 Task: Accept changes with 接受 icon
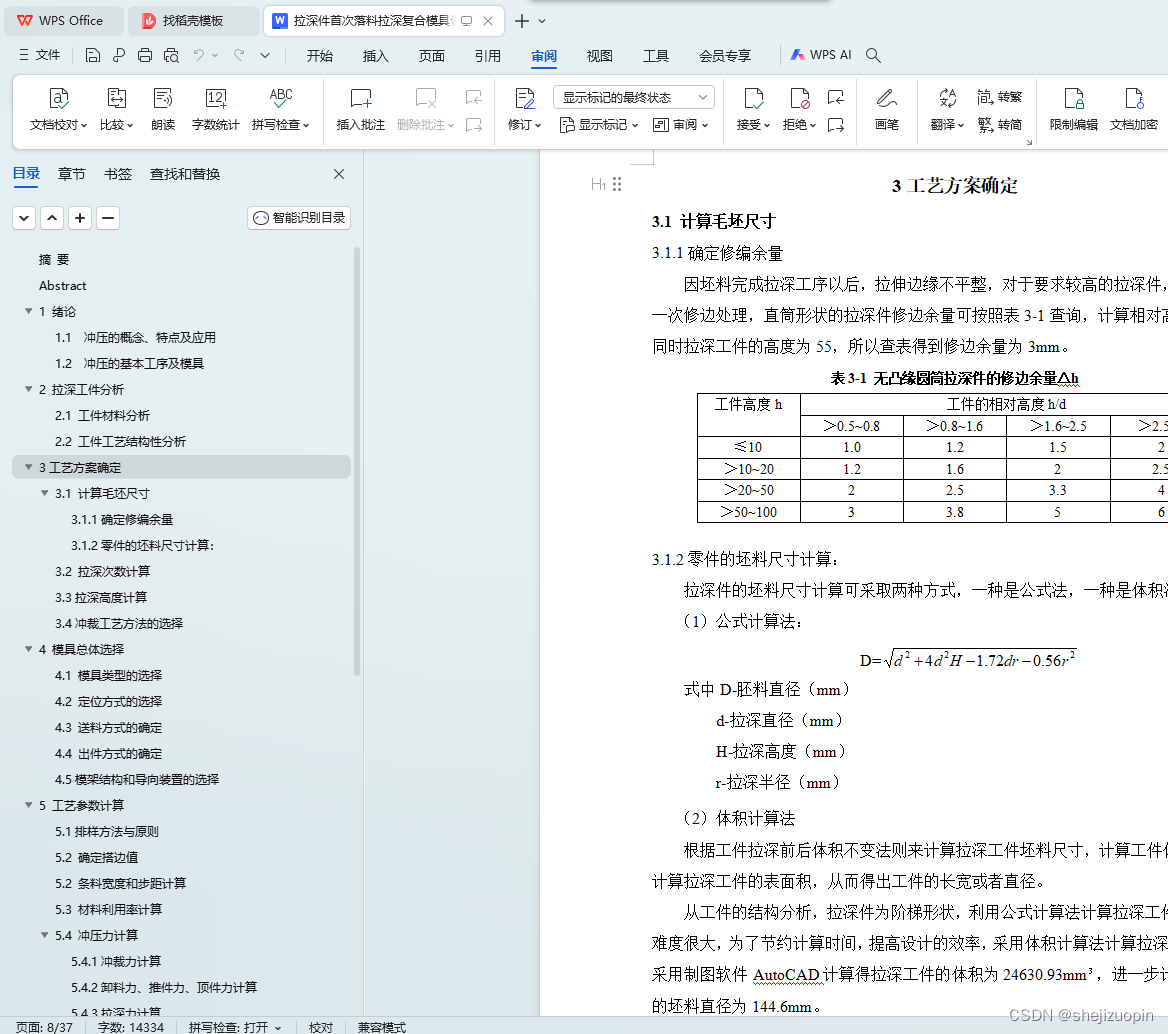point(753,98)
